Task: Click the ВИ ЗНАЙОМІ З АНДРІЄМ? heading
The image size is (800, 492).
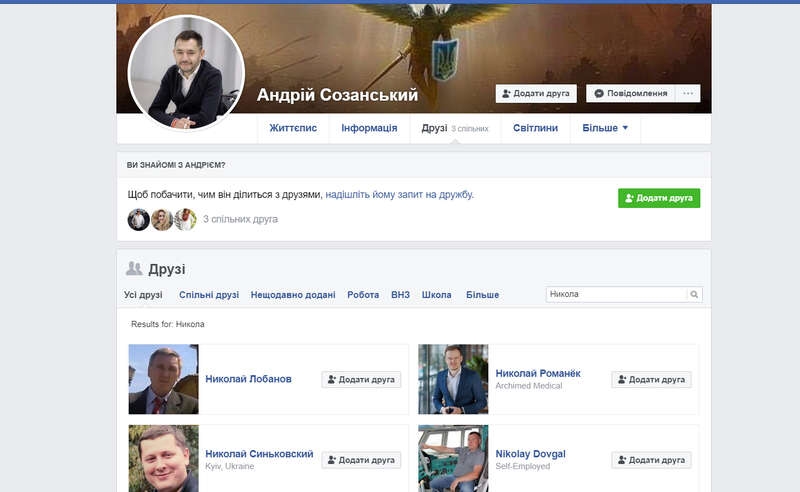Action: coord(176,165)
